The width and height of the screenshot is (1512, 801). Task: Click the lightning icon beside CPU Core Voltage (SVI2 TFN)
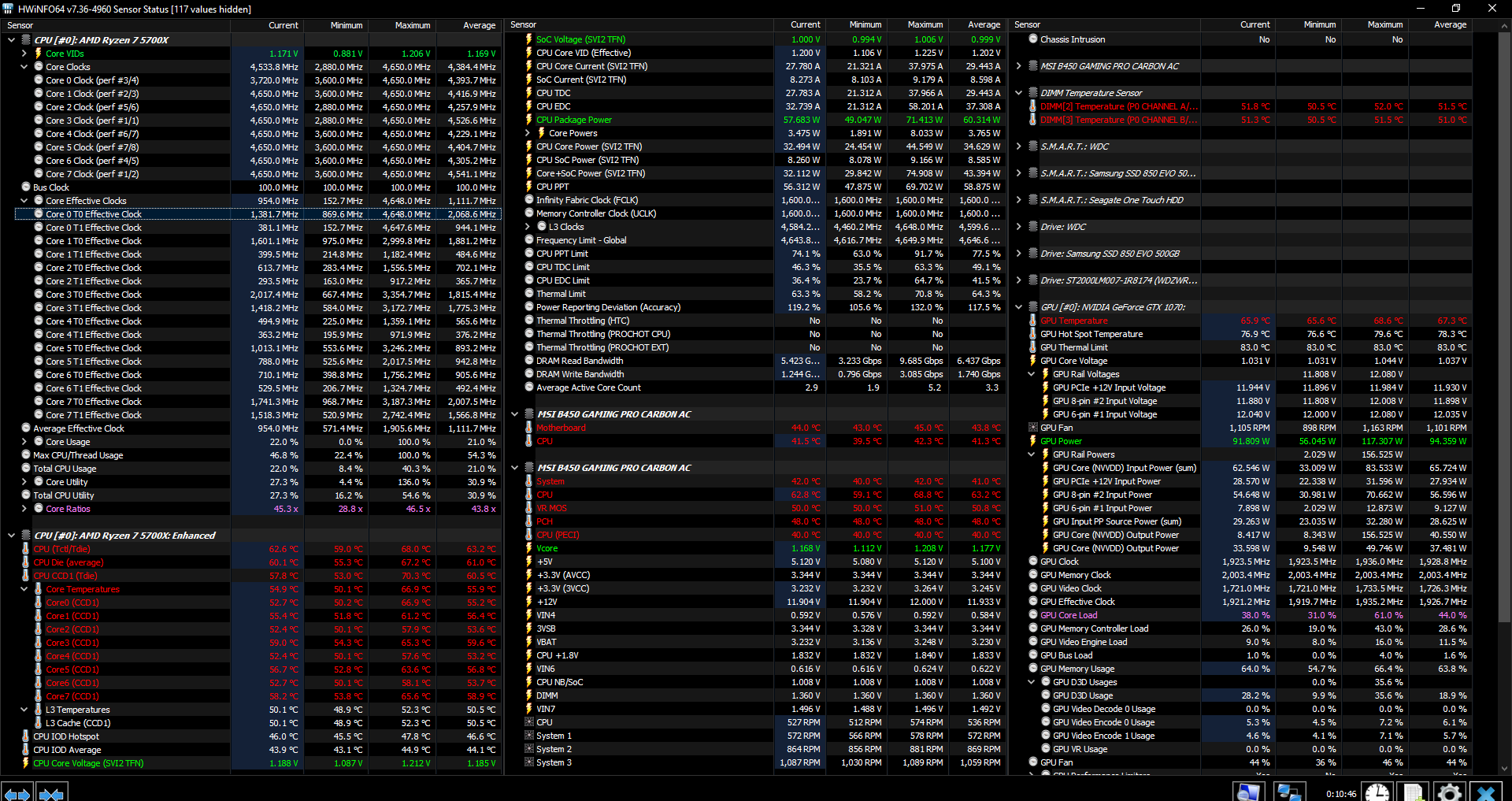tap(26, 763)
